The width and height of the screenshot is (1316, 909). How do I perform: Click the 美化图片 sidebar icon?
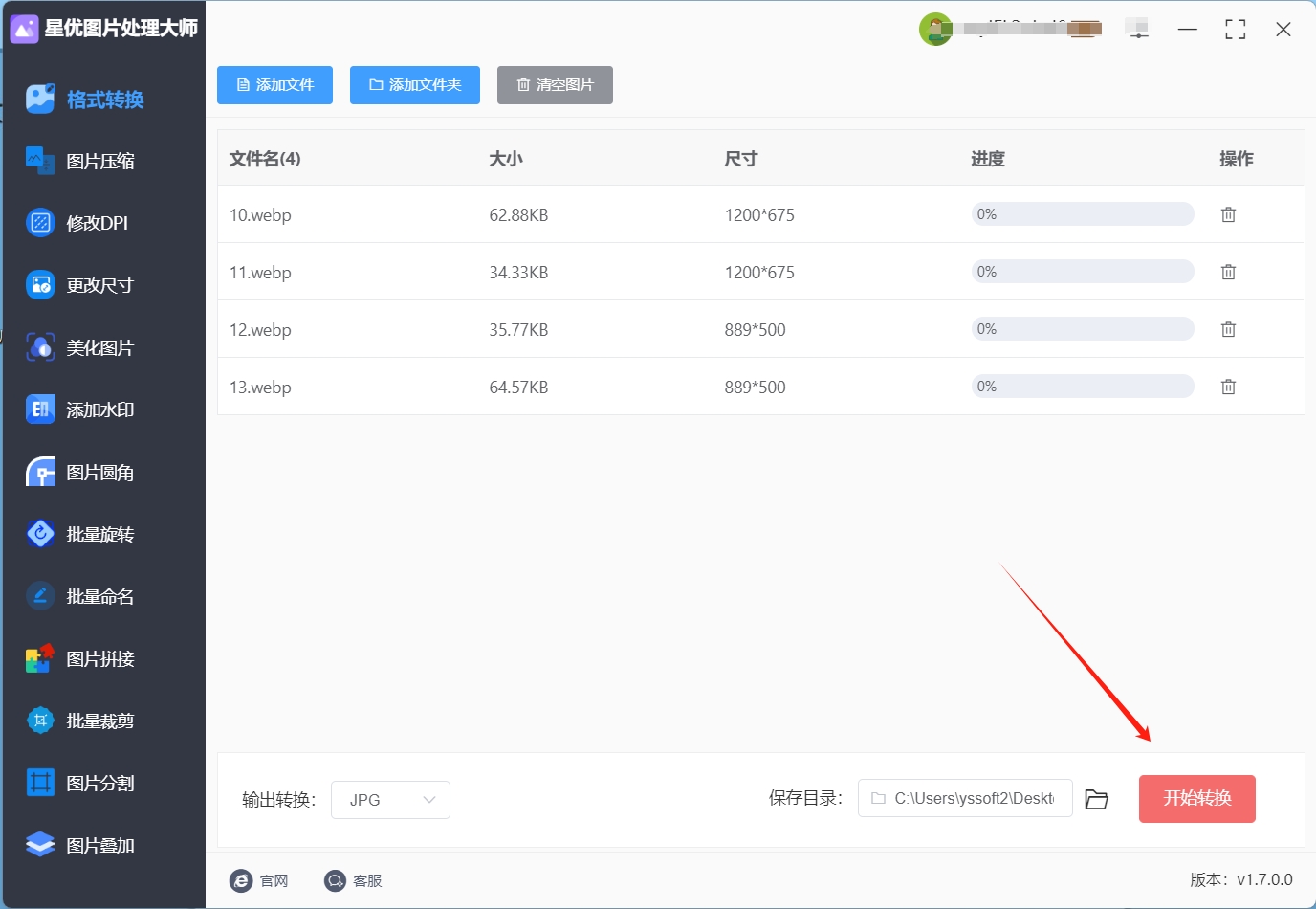click(40, 347)
